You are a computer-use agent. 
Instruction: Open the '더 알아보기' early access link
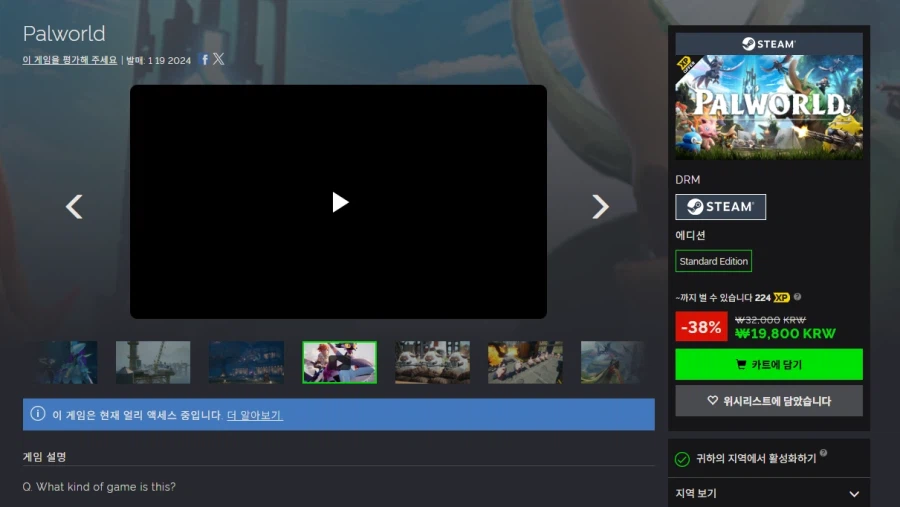[254, 415]
